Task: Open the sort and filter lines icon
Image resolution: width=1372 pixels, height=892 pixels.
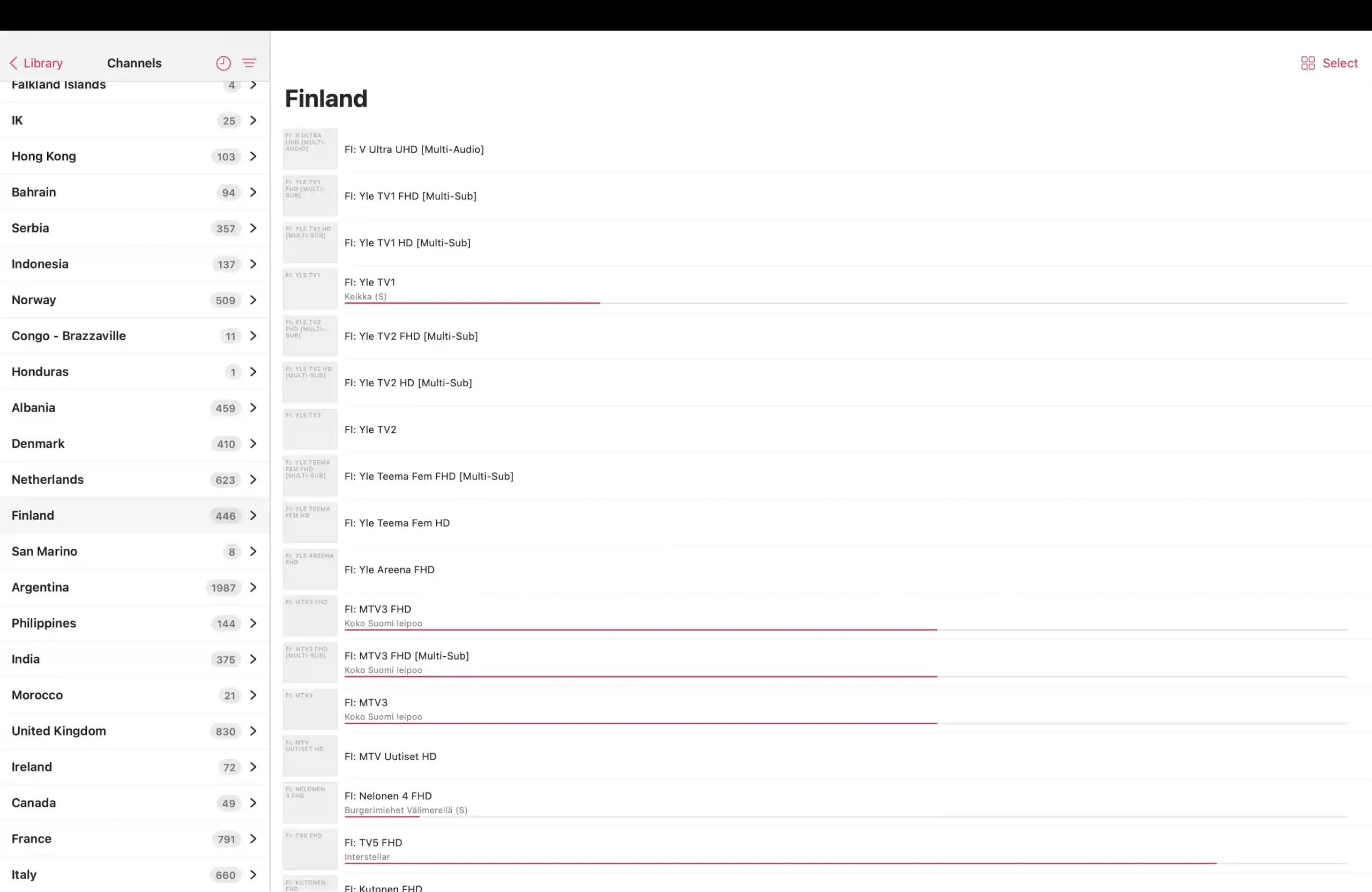Action: click(x=249, y=63)
